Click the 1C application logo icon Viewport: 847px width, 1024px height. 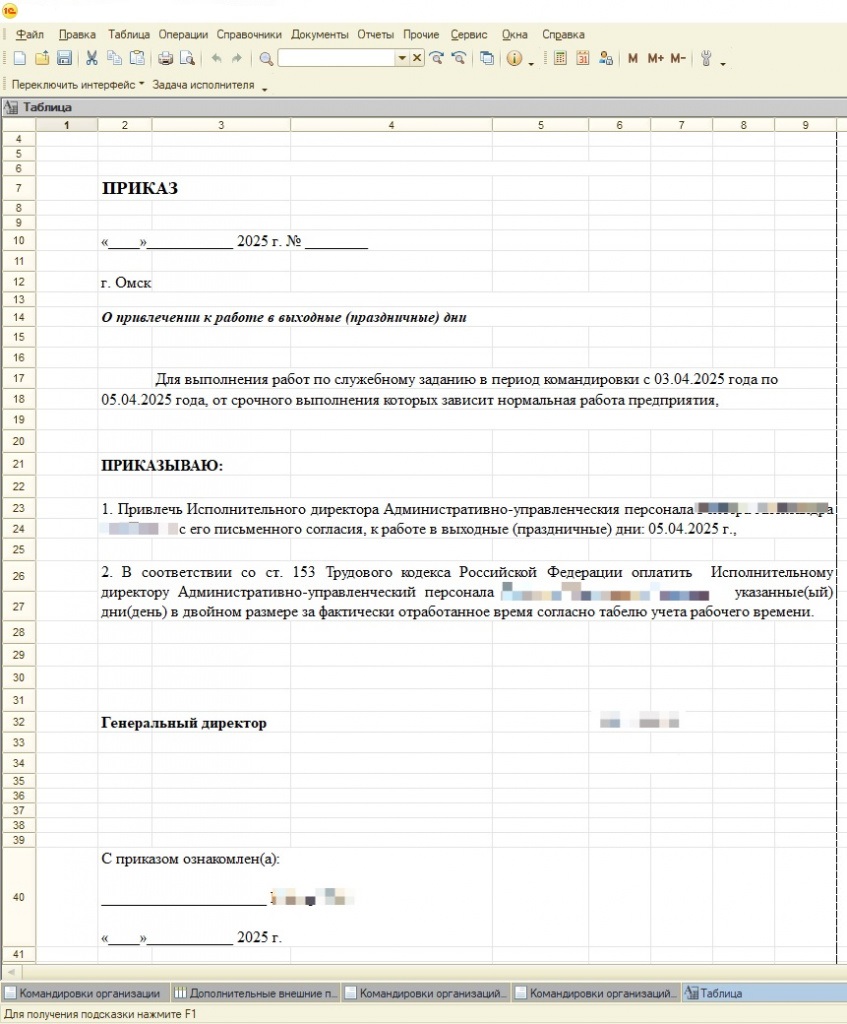tap(9, 10)
